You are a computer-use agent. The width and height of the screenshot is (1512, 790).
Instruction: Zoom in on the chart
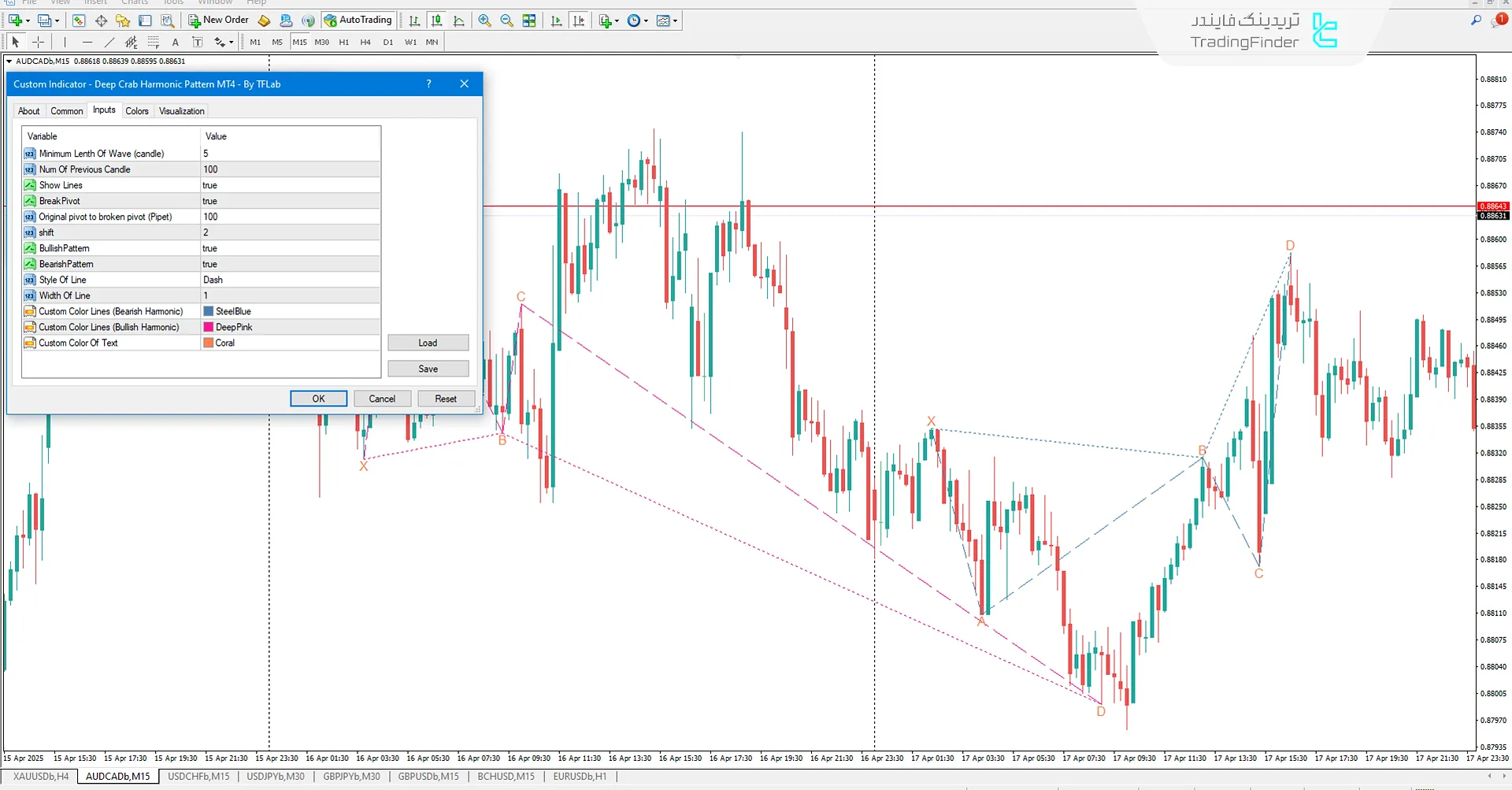(484, 21)
